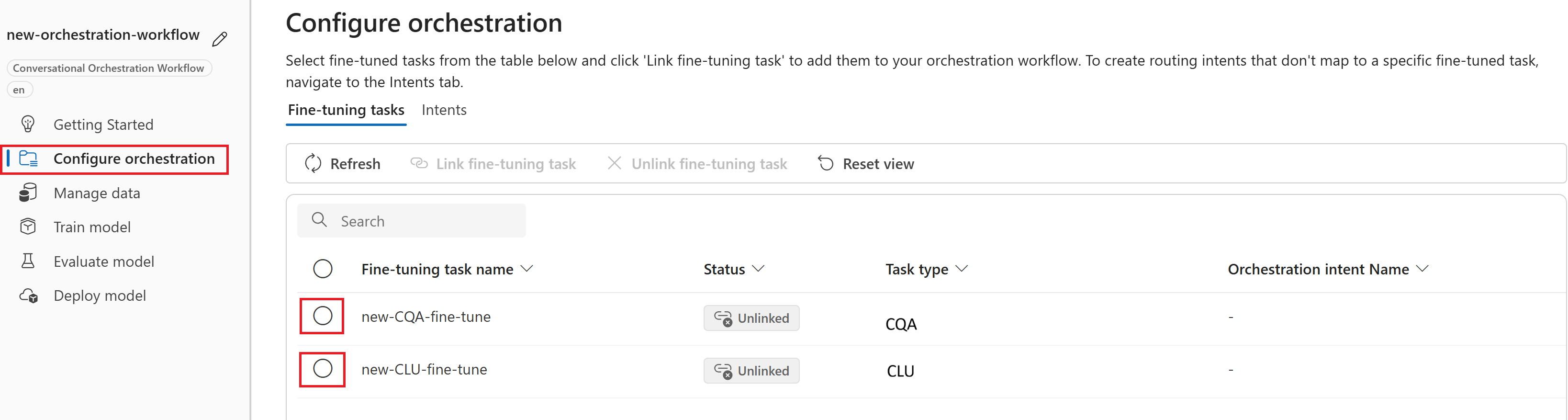This screenshot has width=1568, height=420.
Task: Click the Getting Started lightbulb icon
Action: click(x=28, y=124)
